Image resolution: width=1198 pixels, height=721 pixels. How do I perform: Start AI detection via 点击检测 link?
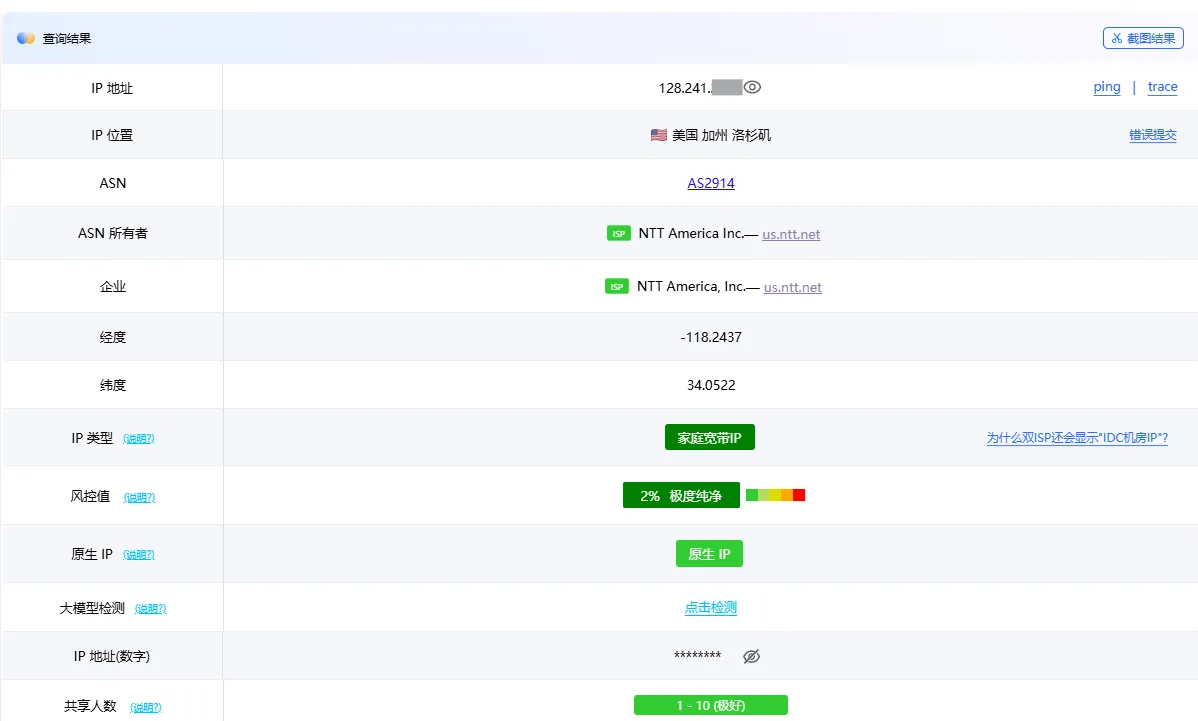click(710, 607)
